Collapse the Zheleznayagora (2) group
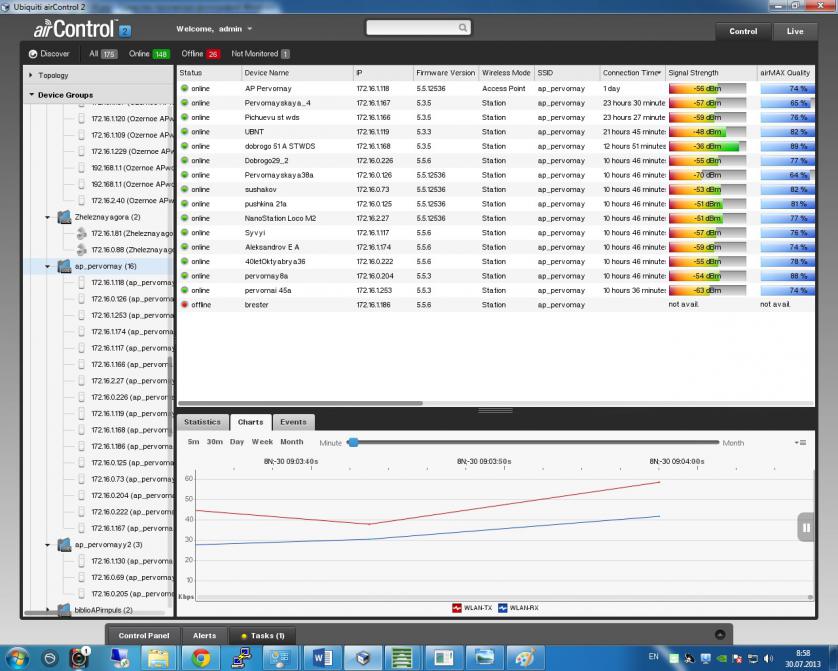 (48, 217)
